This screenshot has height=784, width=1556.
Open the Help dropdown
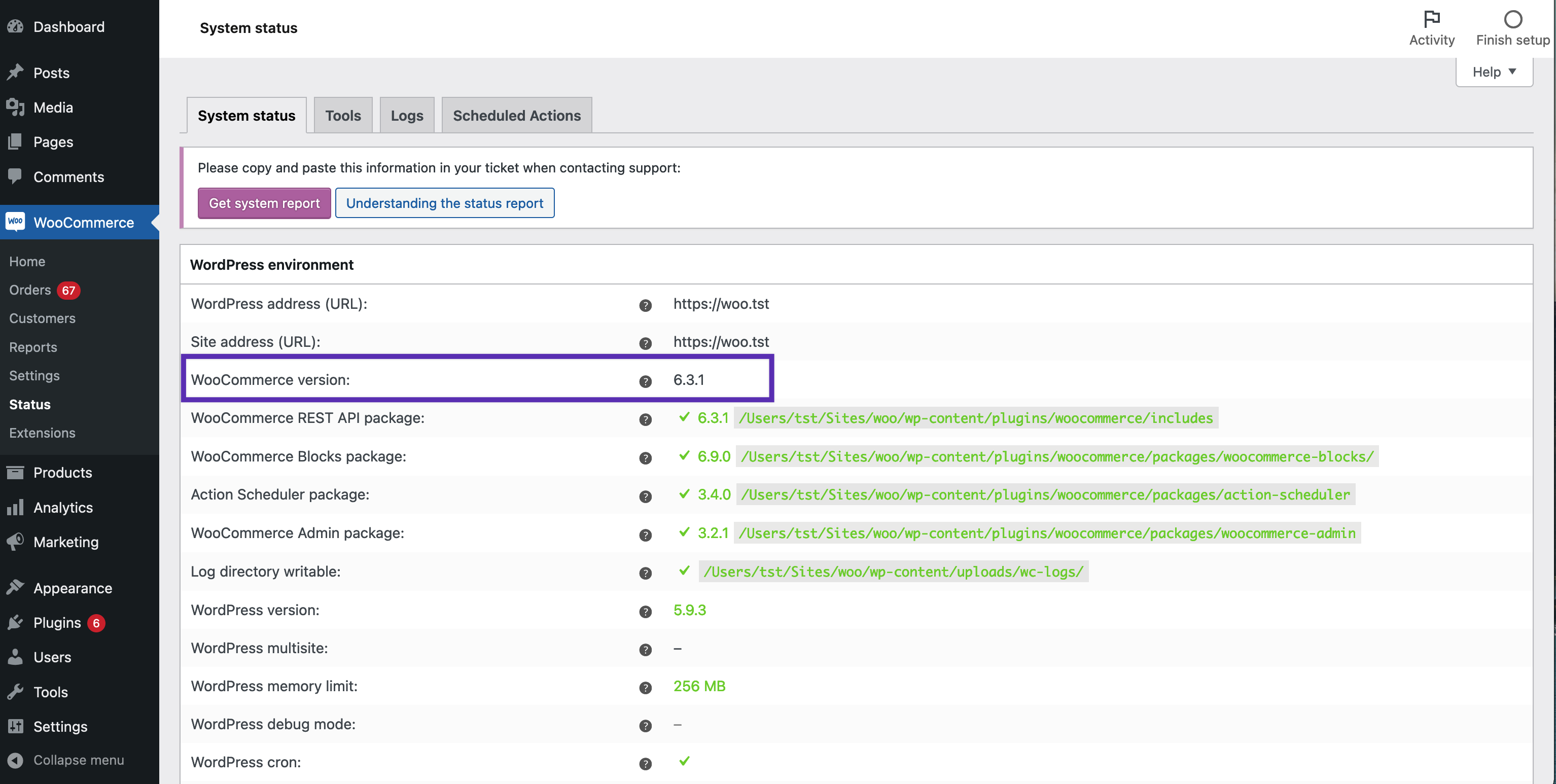coord(1494,72)
